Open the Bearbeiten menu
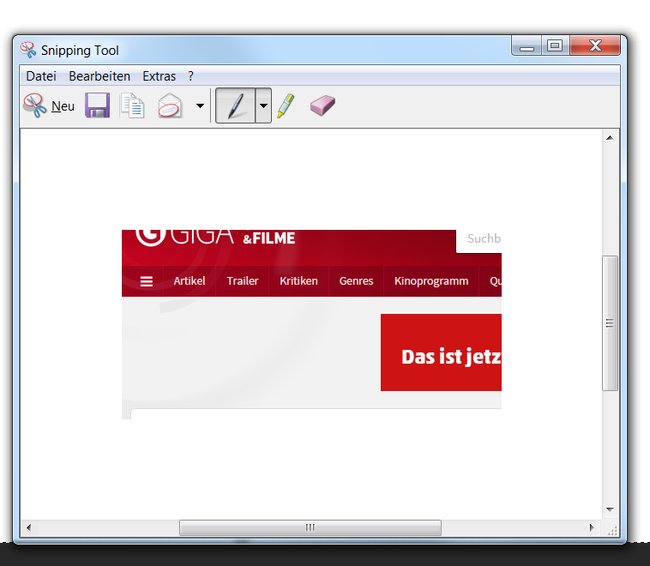This screenshot has height=566, width=650. [x=99, y=76]
